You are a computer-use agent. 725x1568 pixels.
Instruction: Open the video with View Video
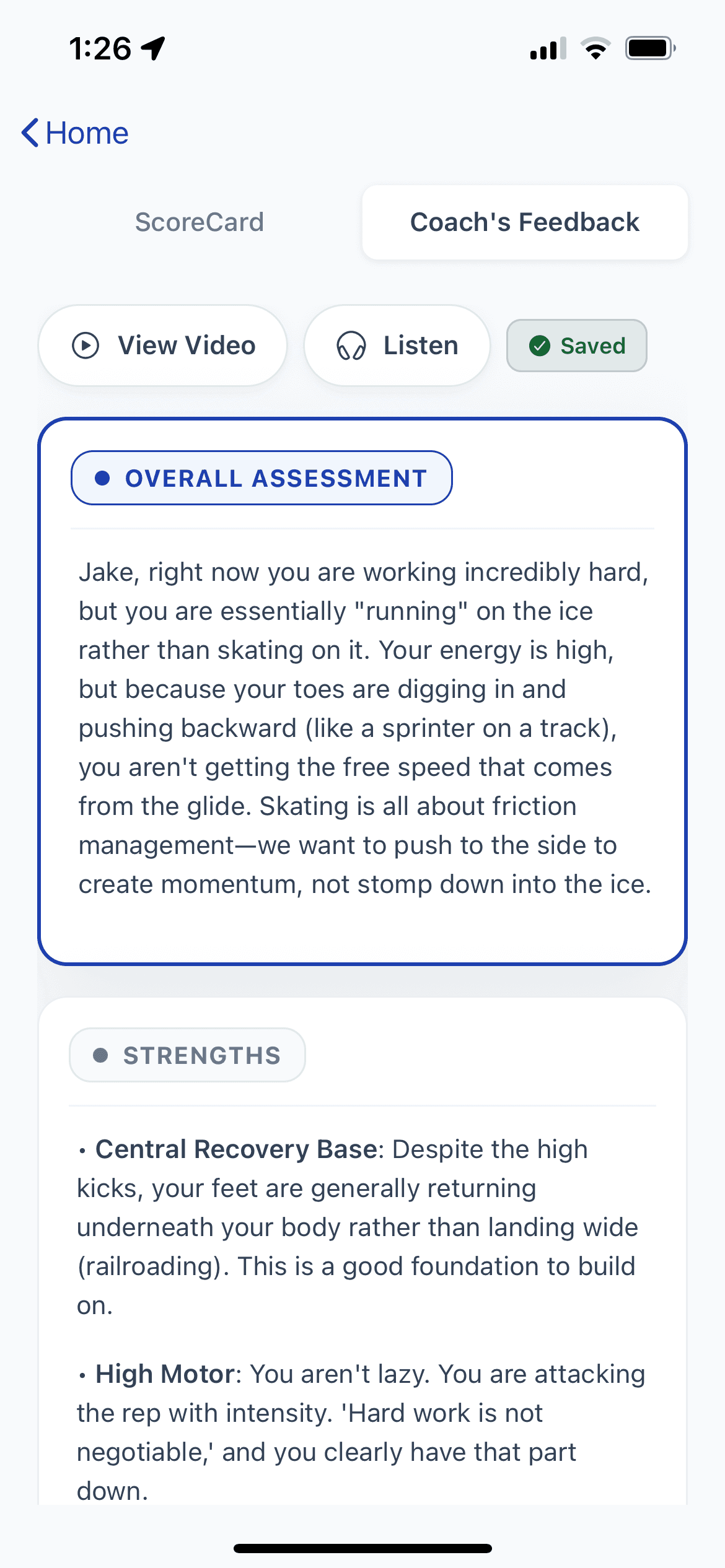coord(161,346)
